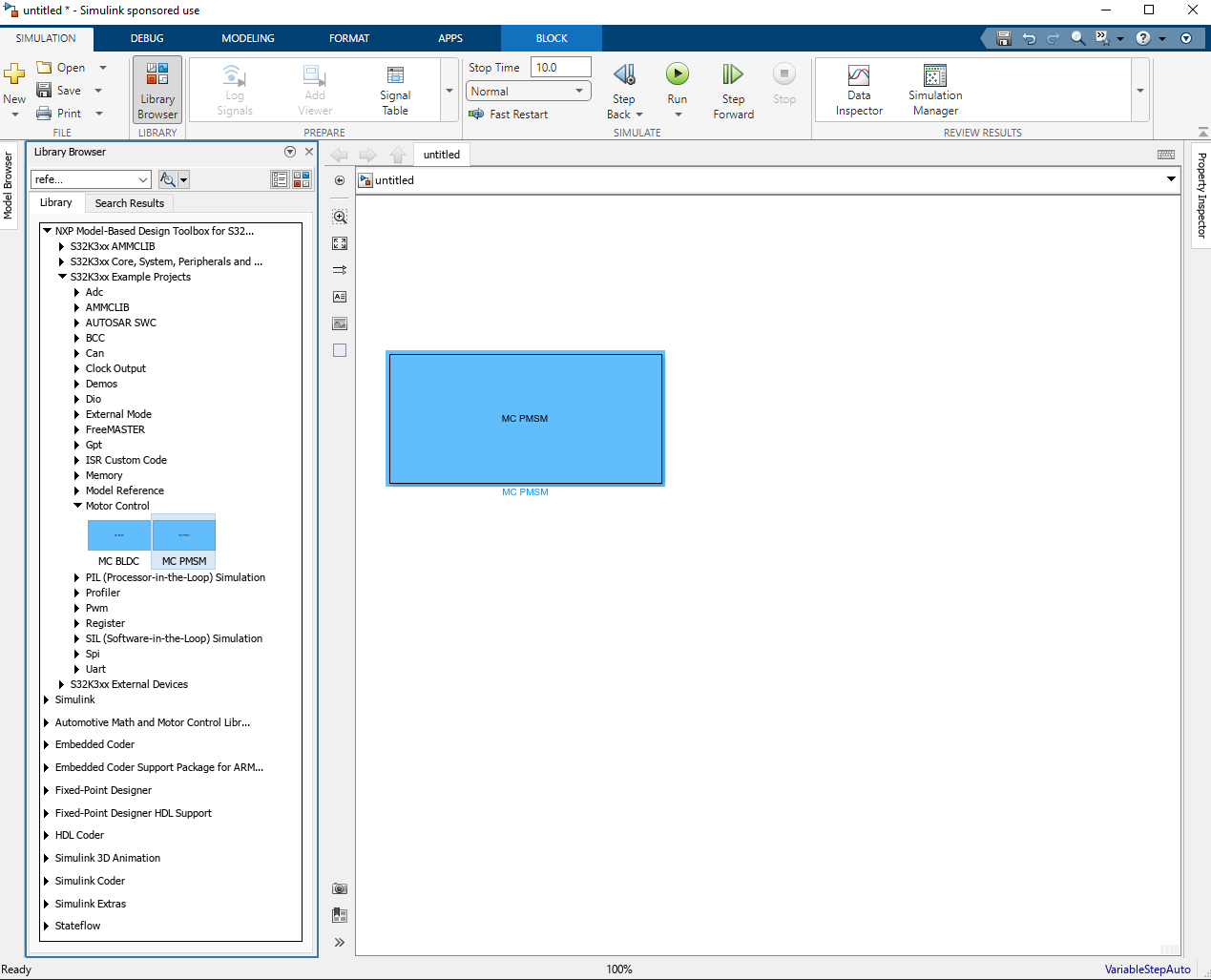1211x980 pixels.
Task: Open the FORMAT ribbon tab
Action: (349, 38)
